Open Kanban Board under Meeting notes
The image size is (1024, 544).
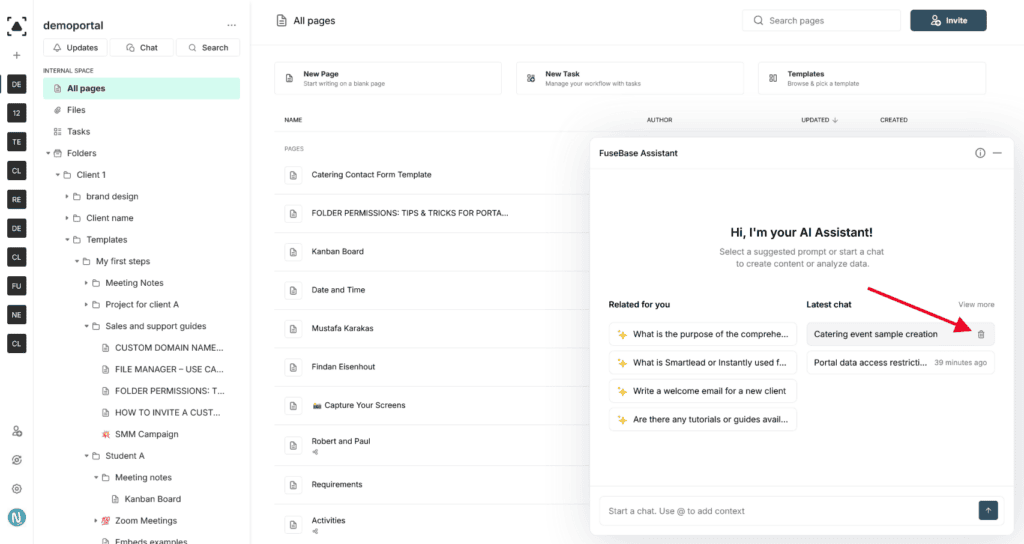153,499
